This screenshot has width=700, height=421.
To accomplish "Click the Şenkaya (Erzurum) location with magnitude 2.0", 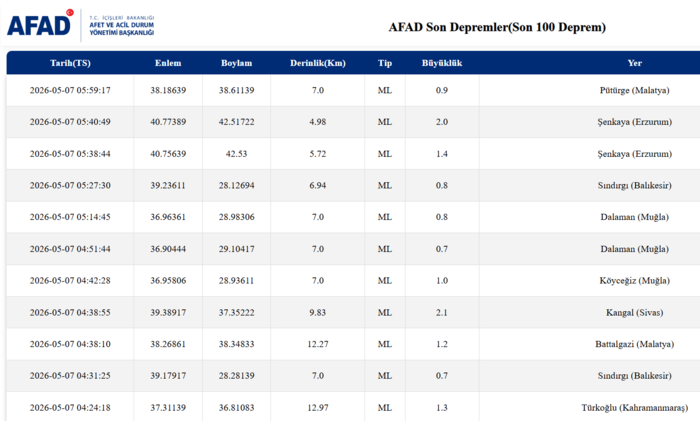I will [x=634, y=122].
